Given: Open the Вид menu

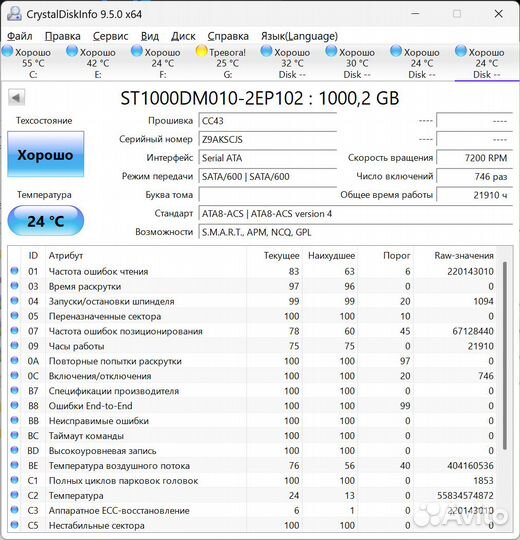Looking at the screenshot, I should click(x=150, y=36).
